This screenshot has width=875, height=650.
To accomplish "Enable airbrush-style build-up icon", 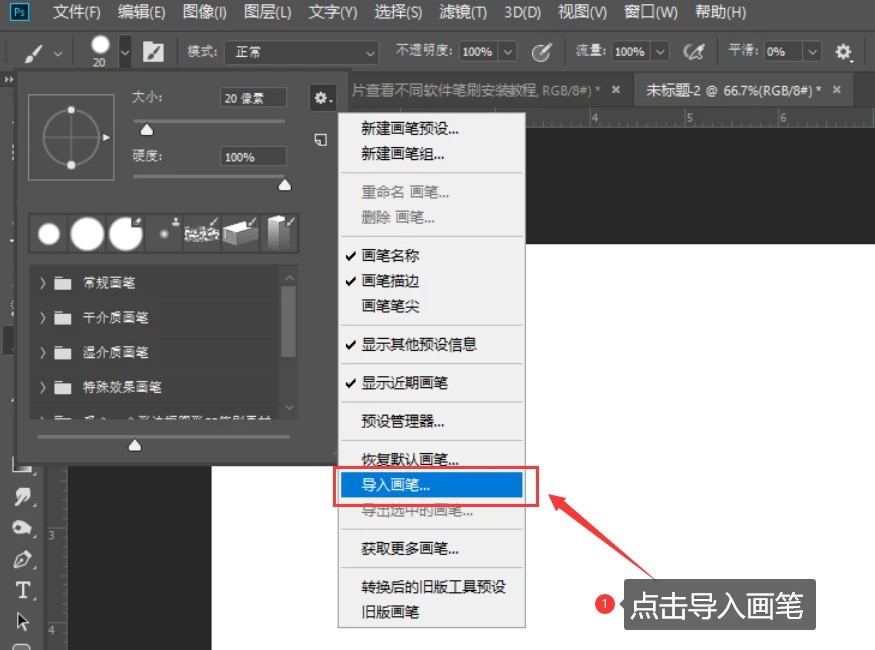I will click(693, 51).
